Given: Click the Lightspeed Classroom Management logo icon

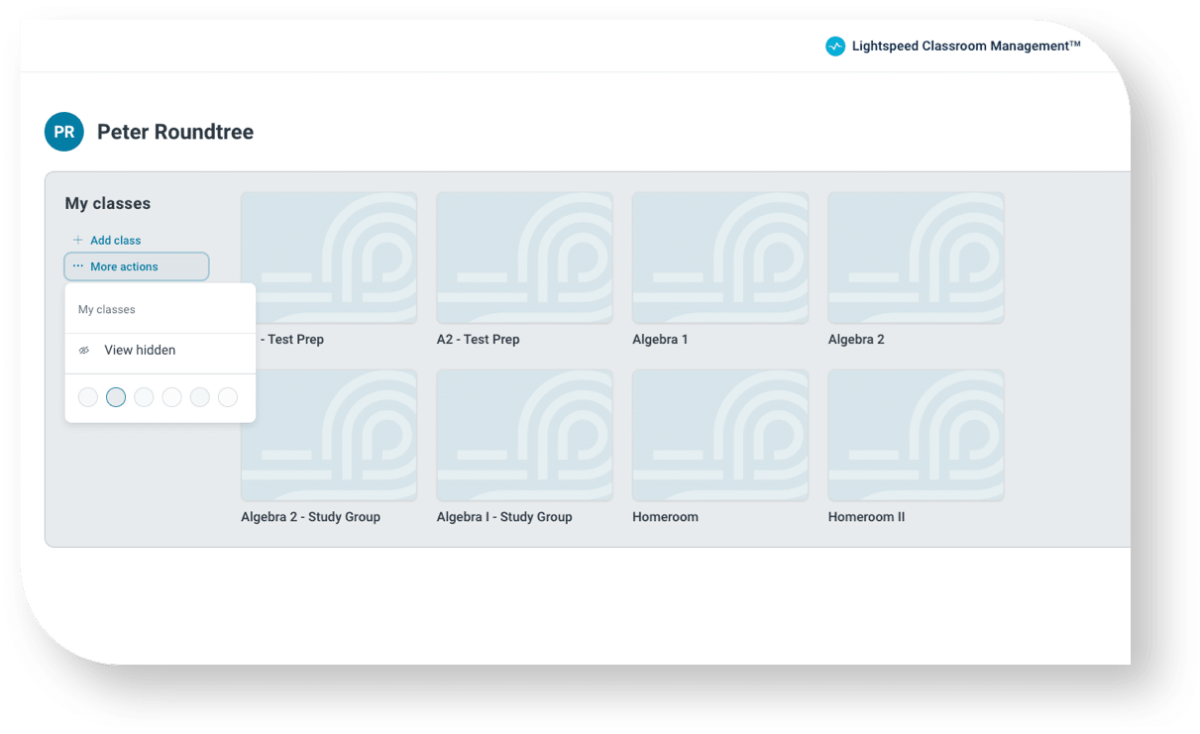Looking at the screenshot, I should [835, 46].
